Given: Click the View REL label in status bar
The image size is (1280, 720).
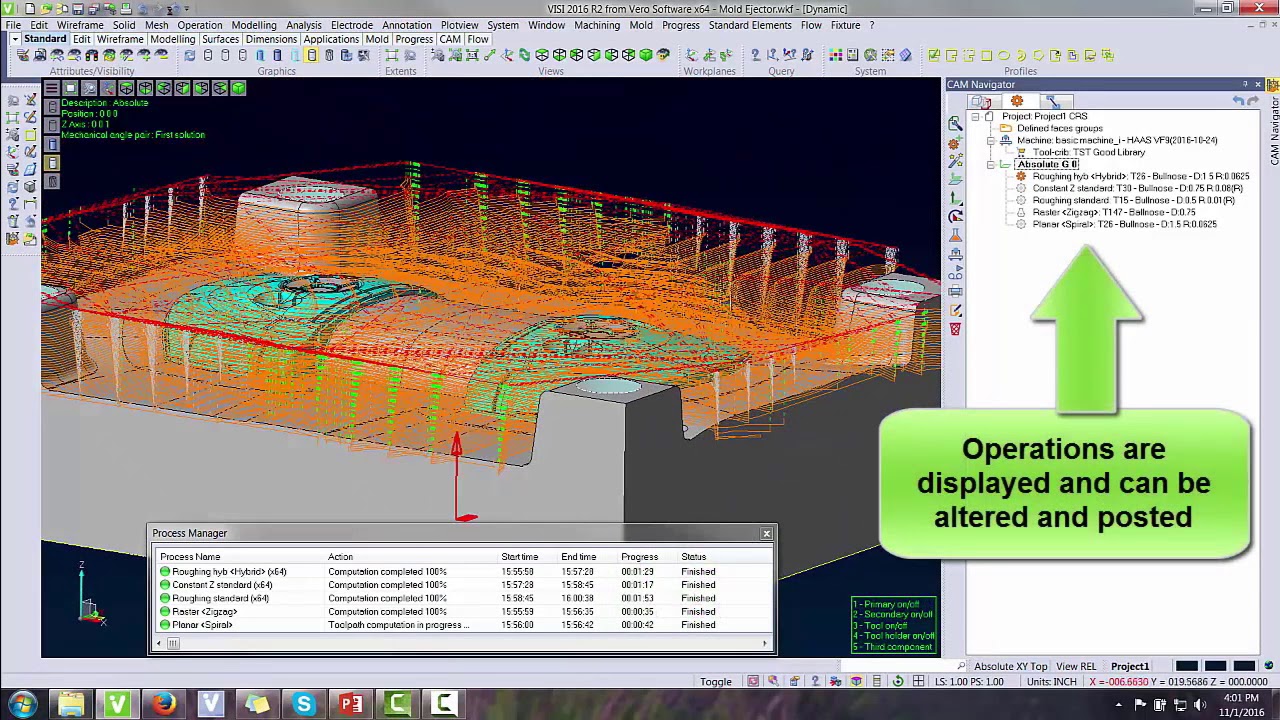Looking at the screenshot, I should tap(1076, 666).
